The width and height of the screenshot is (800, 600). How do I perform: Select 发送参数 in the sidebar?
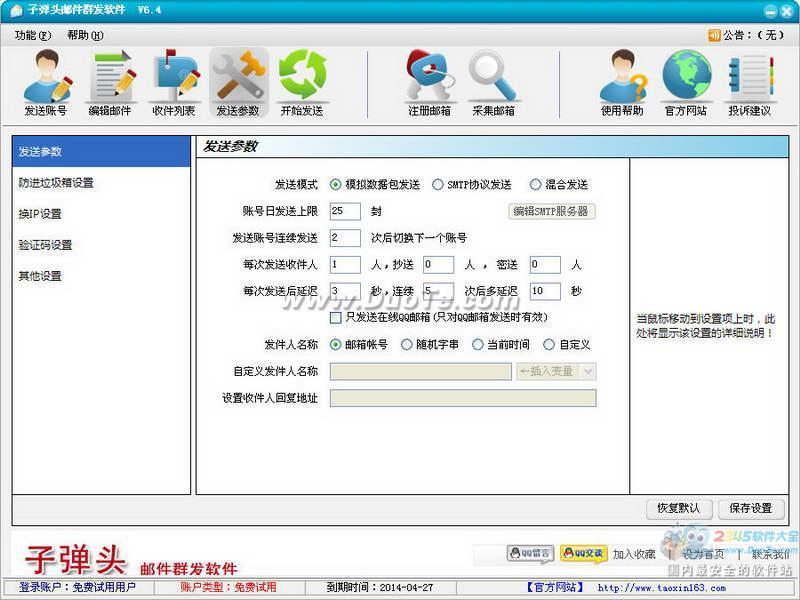[101, 152]
